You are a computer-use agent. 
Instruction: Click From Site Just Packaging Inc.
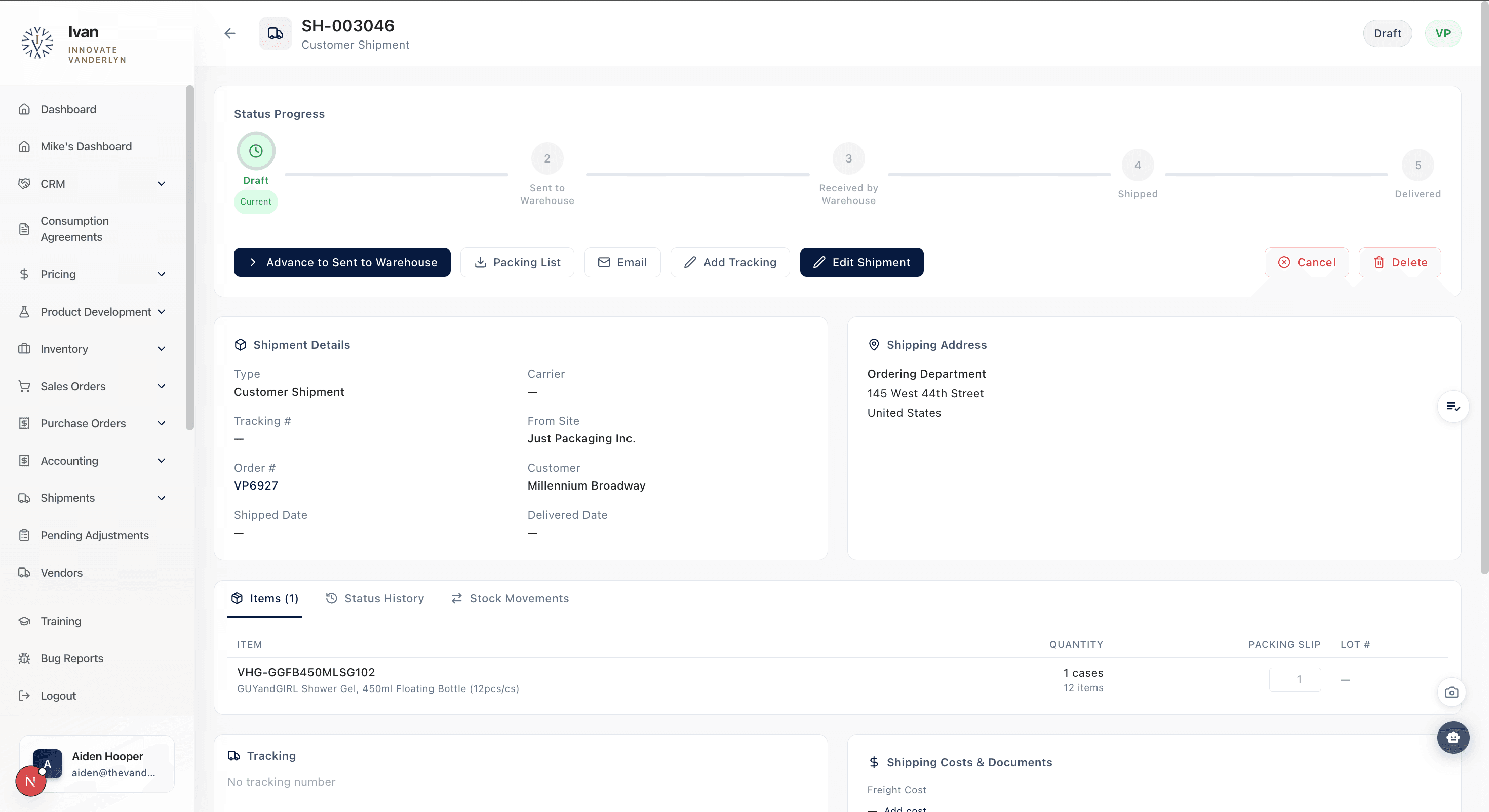click(x=581, y=439)
